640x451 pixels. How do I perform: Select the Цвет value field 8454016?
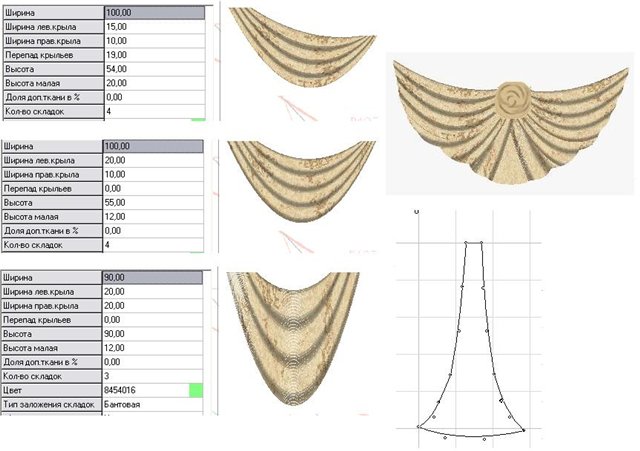click(x=145, y=390)
